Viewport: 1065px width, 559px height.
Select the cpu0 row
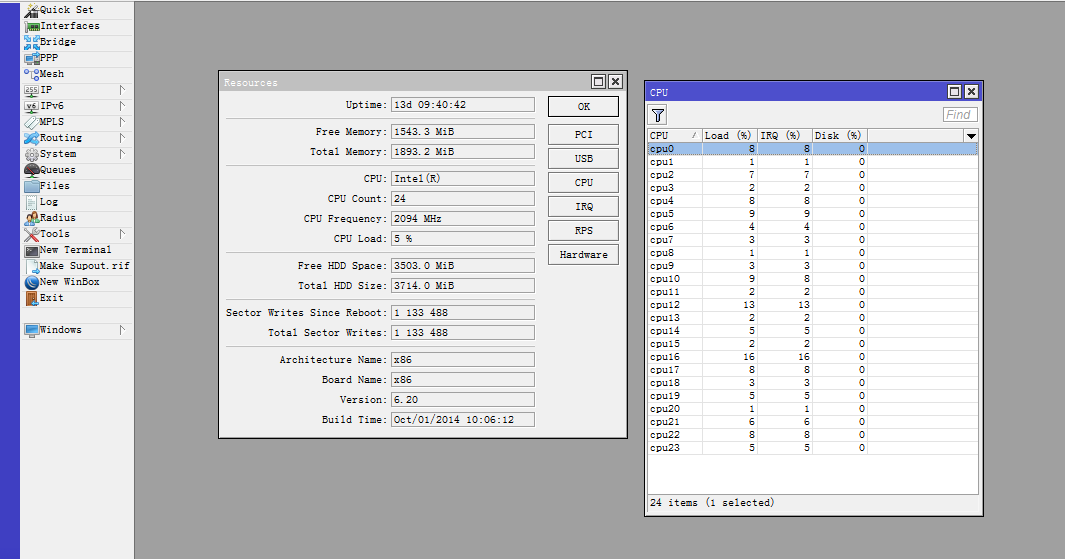[x=813, y=149]
